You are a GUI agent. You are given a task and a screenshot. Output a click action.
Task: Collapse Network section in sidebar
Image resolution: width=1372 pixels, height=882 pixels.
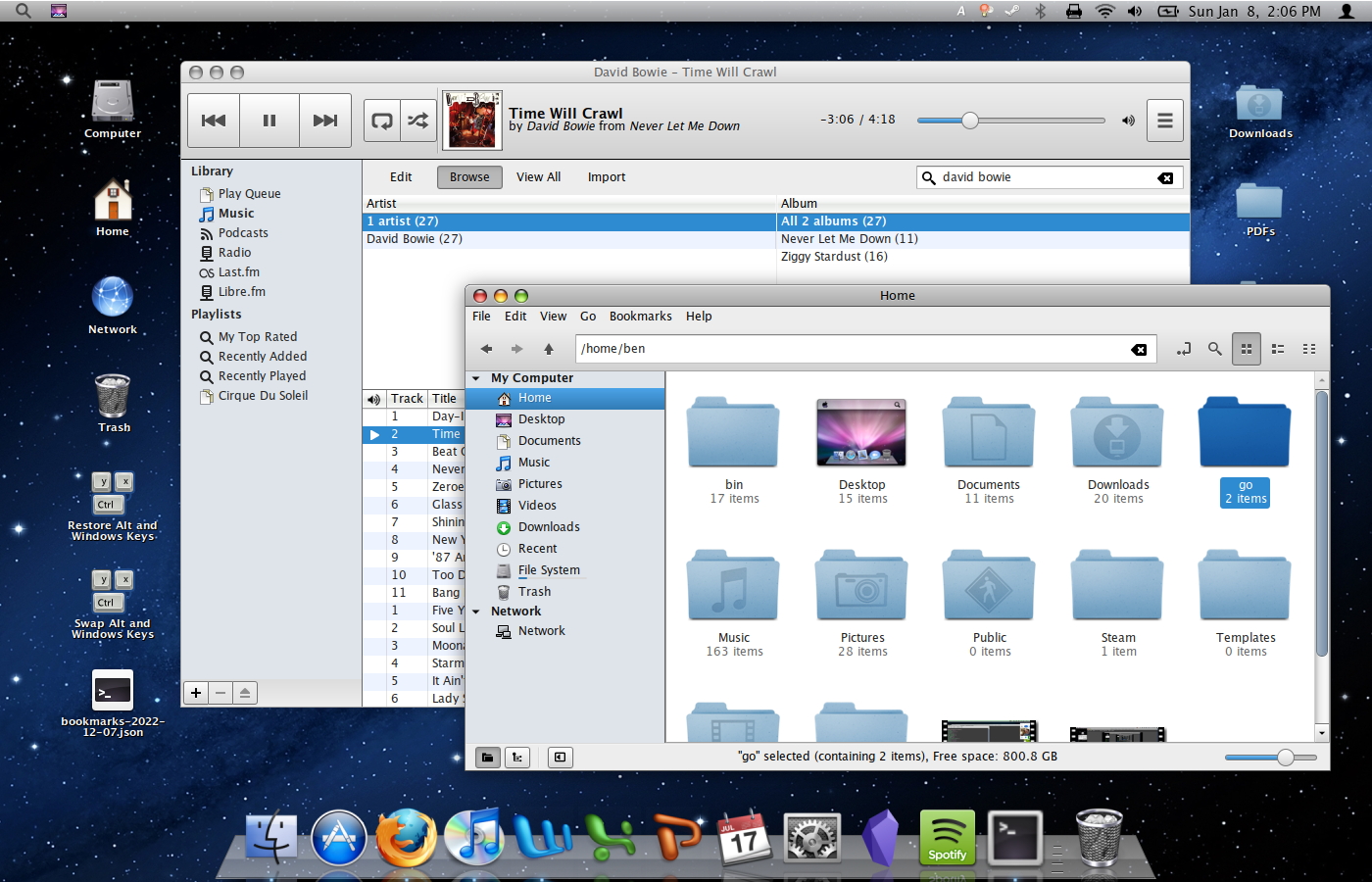coord(476,612)
